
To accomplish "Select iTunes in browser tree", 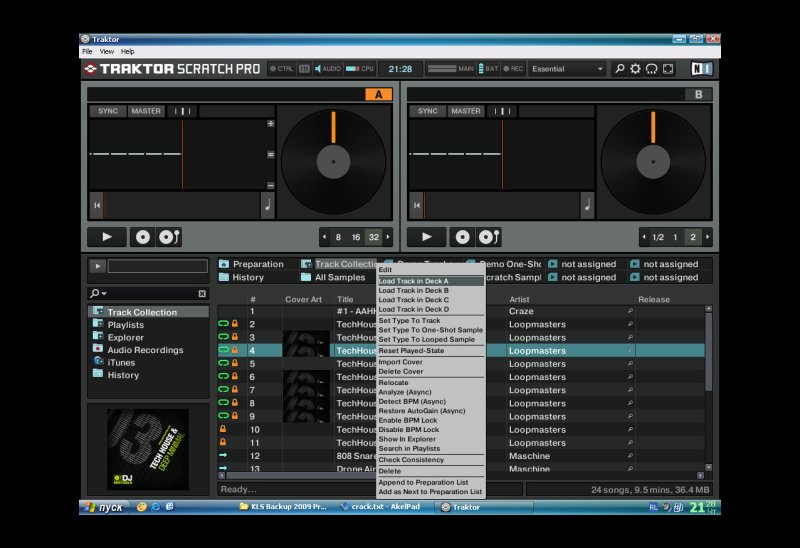I will point(121,362).
